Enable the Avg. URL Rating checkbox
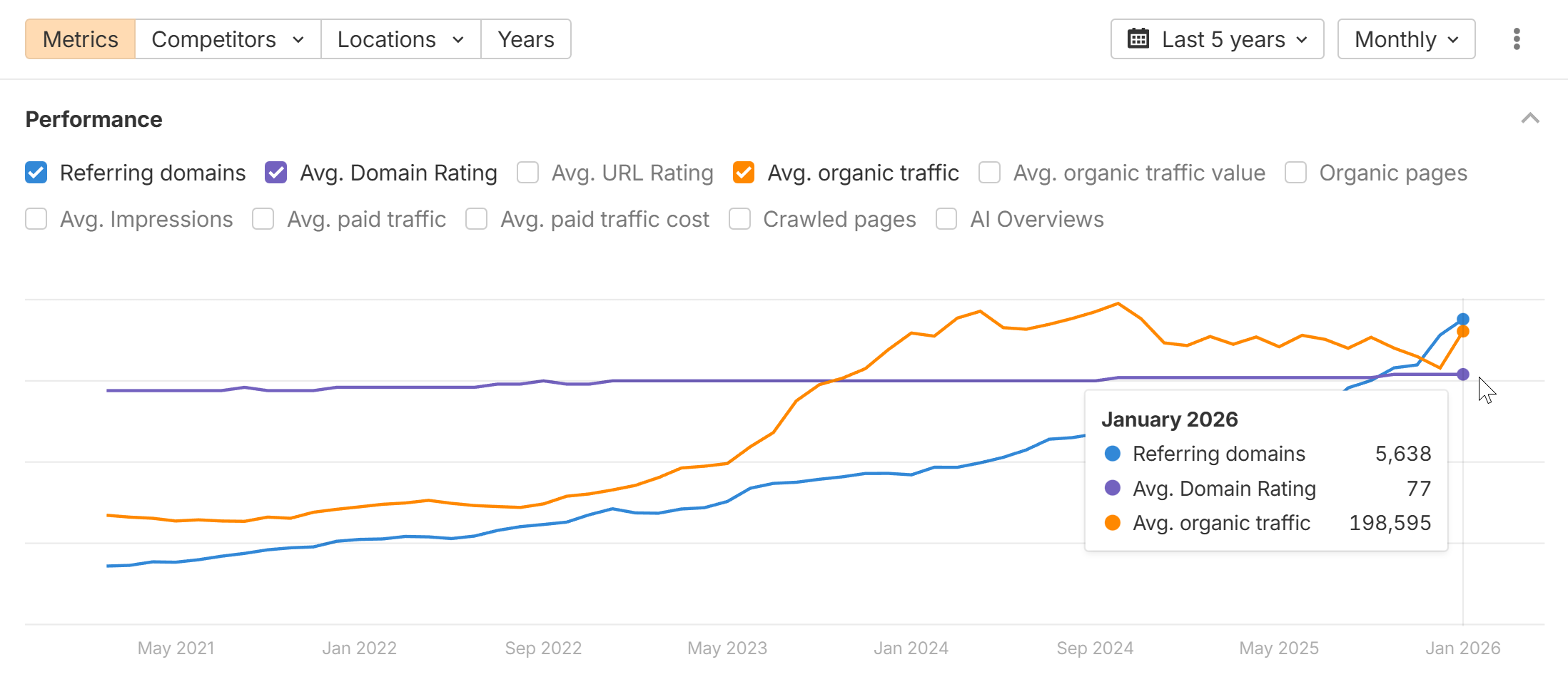The image size is (1568, 677). 528,173
